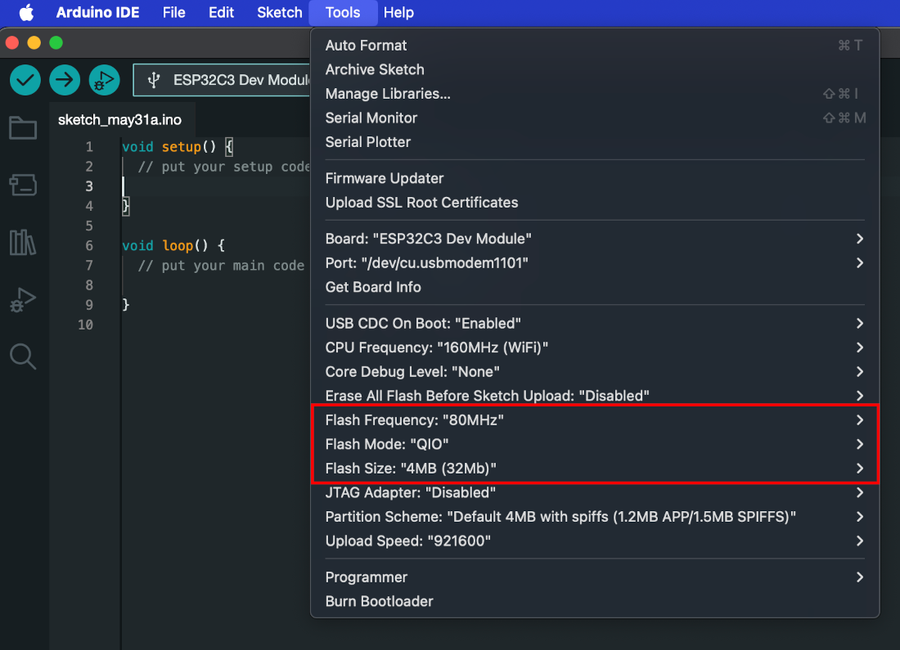Open the Sketchbook folder sidebar icon
This screenshot has width=900, height=650.
click(23, 128)
